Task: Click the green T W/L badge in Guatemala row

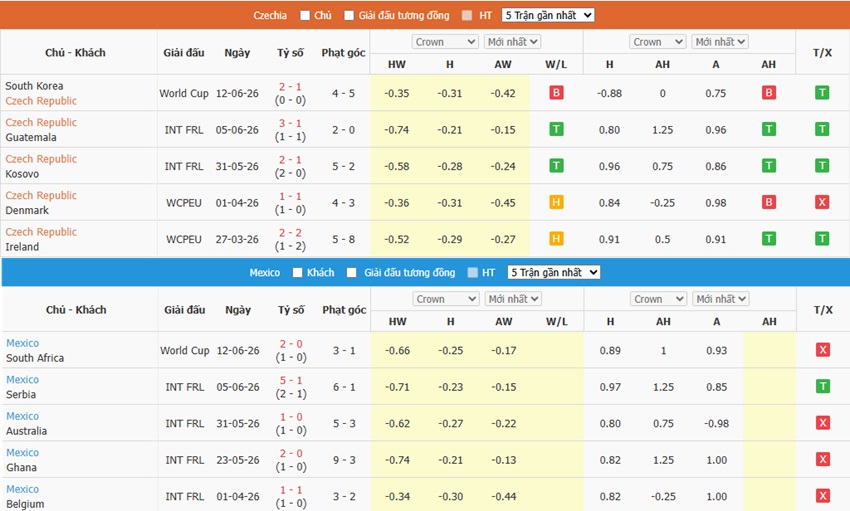Action: [x=556, y=129]
